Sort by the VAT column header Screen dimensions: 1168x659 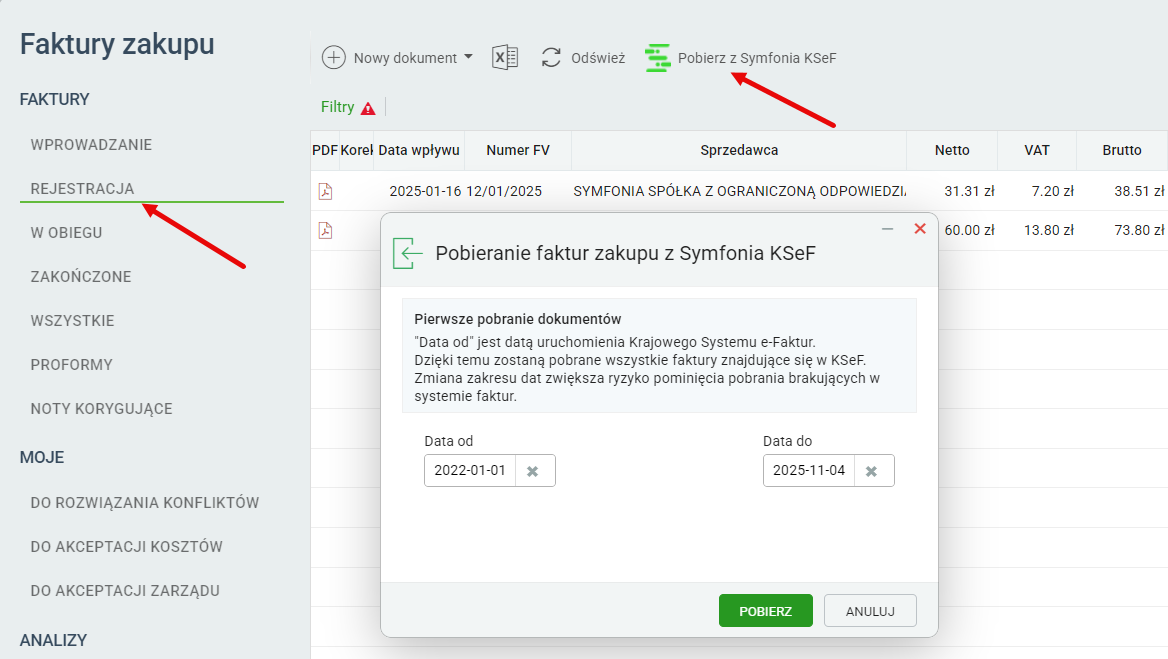1037,150
